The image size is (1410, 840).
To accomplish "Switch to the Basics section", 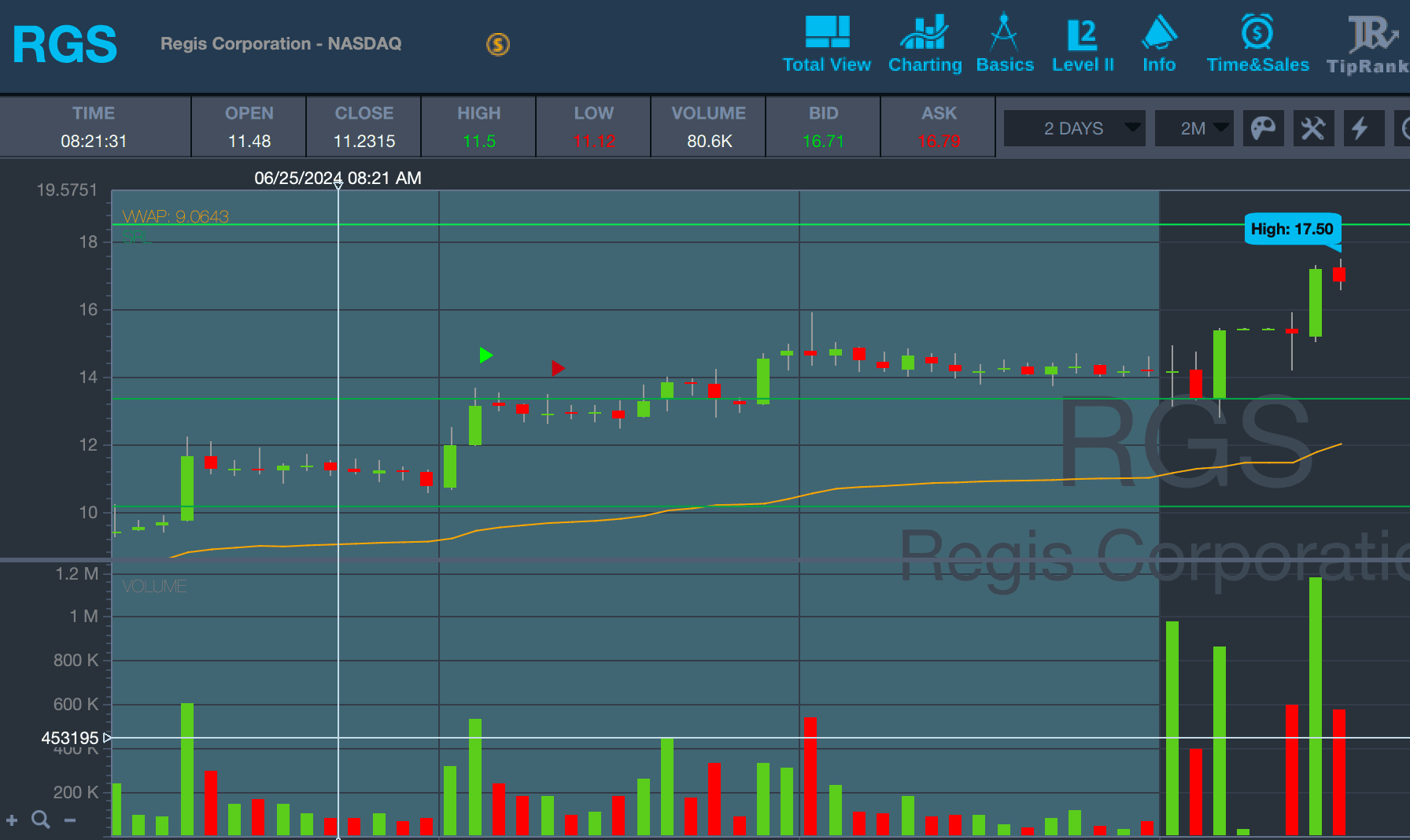I will (x=1004, y=44).
